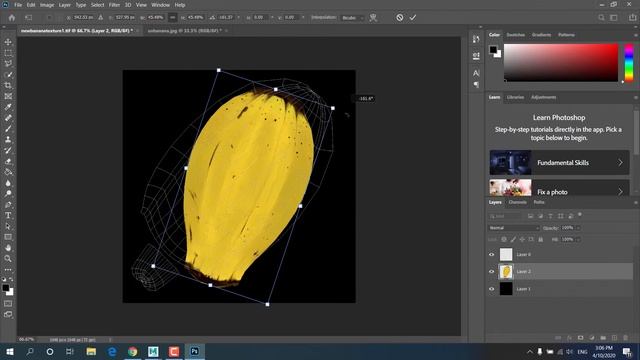
Task: Hide Layer 6 with its eye icon
Action: pyautogui.click(x=491, y=254)
